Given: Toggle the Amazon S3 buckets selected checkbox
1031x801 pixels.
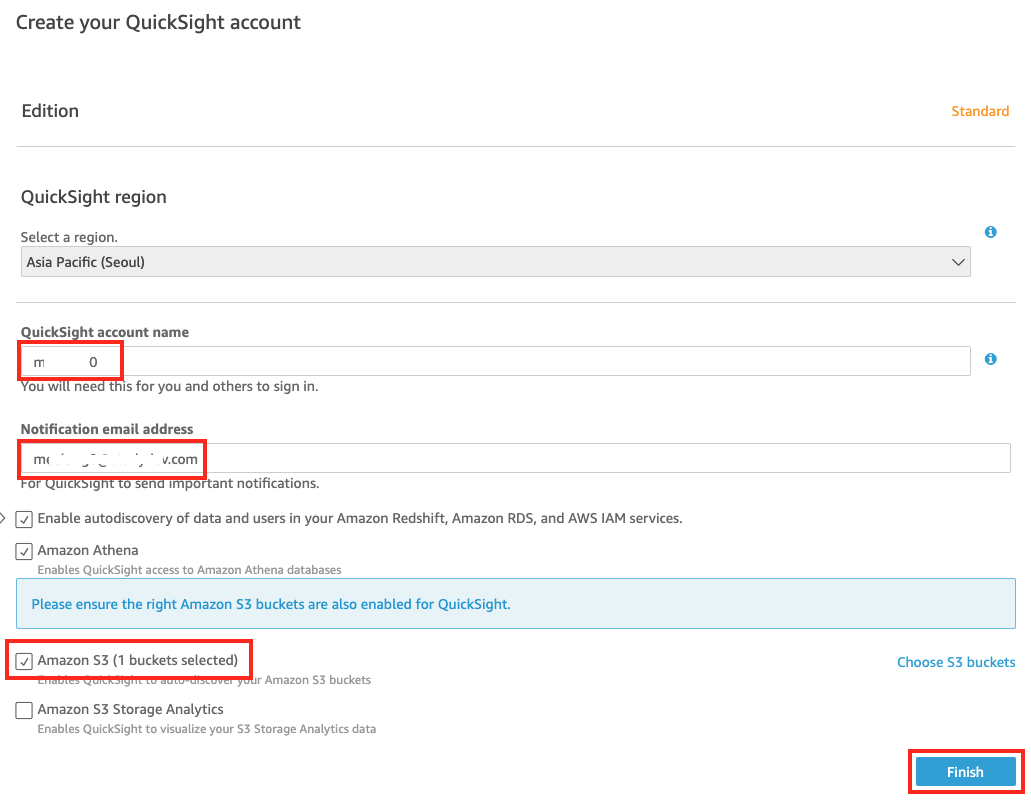Looking at the screenshot, I should point(24,661).
